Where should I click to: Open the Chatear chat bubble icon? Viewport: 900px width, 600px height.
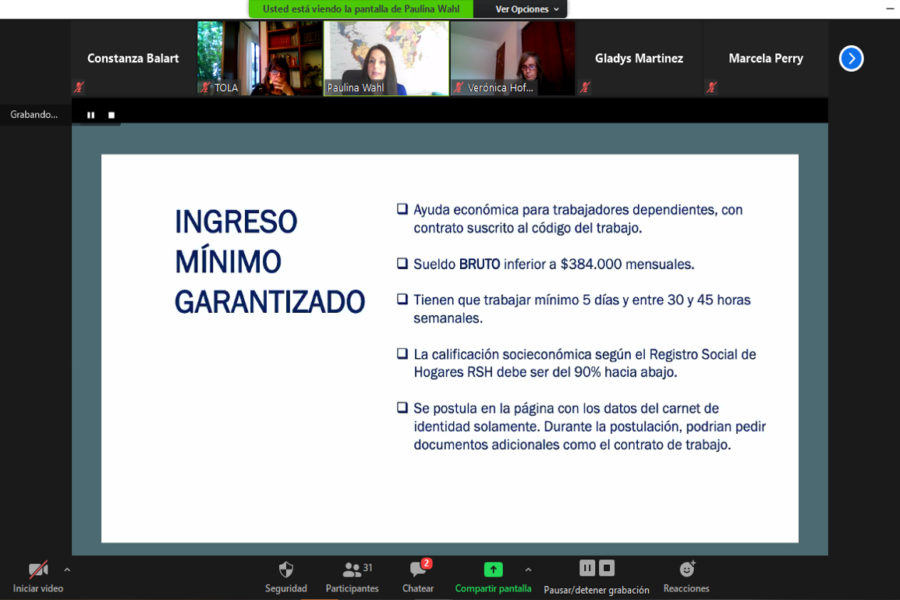[x=417, y=570]
